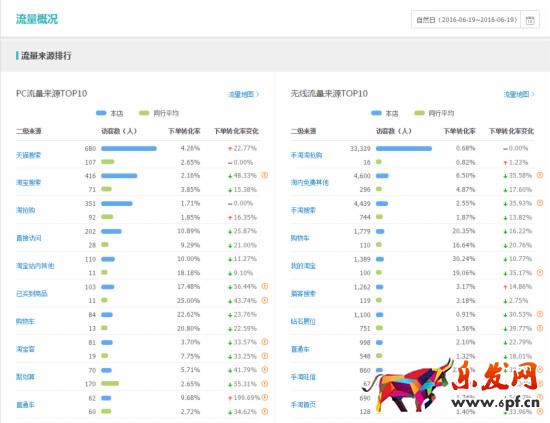Screen dimensions: 550x423
Task: Click the 自然日 date range field
Action: (467, 20)
